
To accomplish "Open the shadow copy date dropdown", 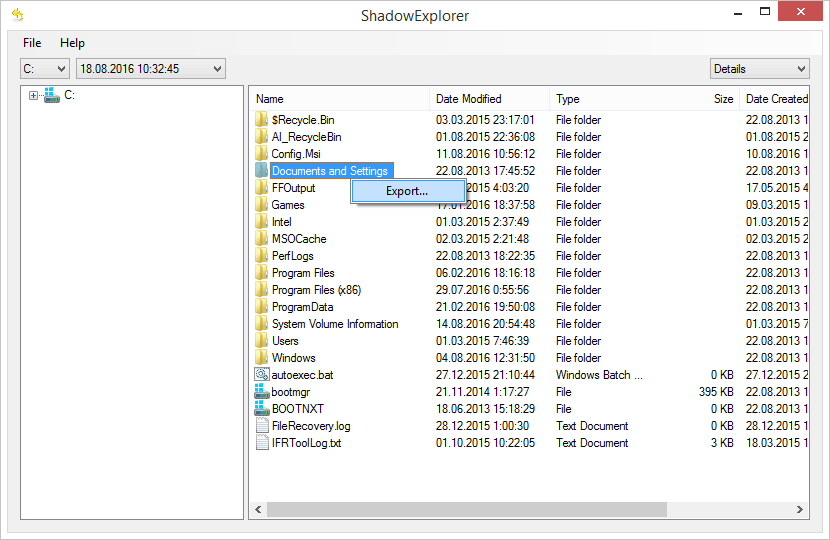I will [x=151, y=69].
